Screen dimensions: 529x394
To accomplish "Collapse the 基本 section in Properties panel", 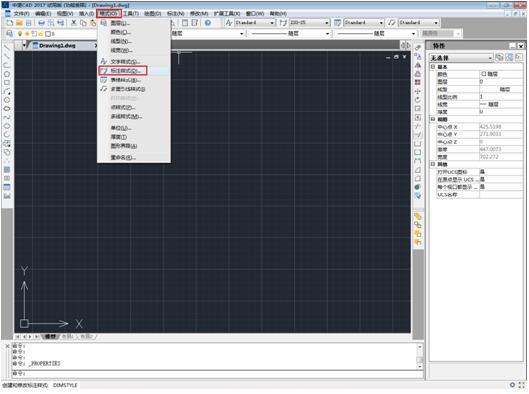I will (x=433, y=67).
